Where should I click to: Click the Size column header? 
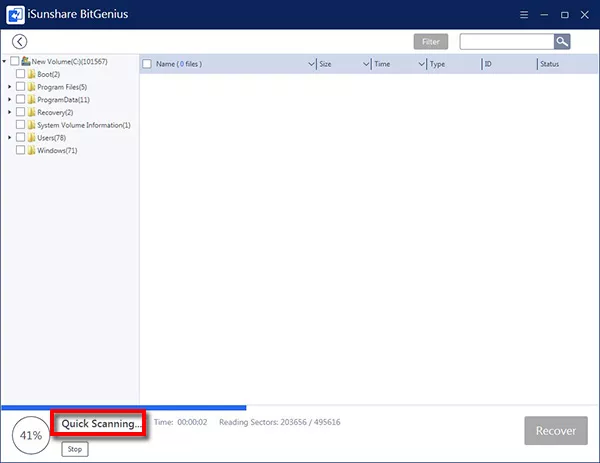tap(325, 64)
